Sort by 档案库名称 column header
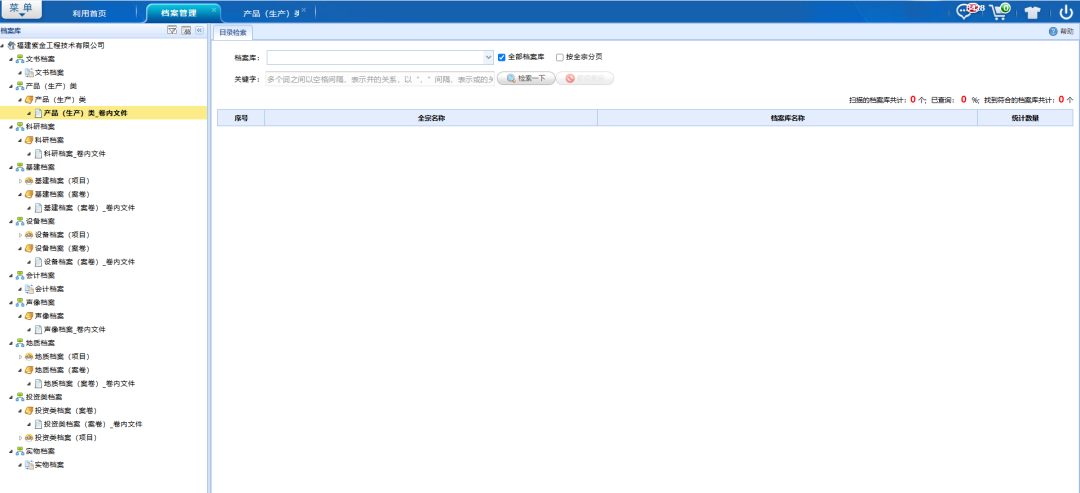Viewport: 1080px width, 493px height. (787, 118)
